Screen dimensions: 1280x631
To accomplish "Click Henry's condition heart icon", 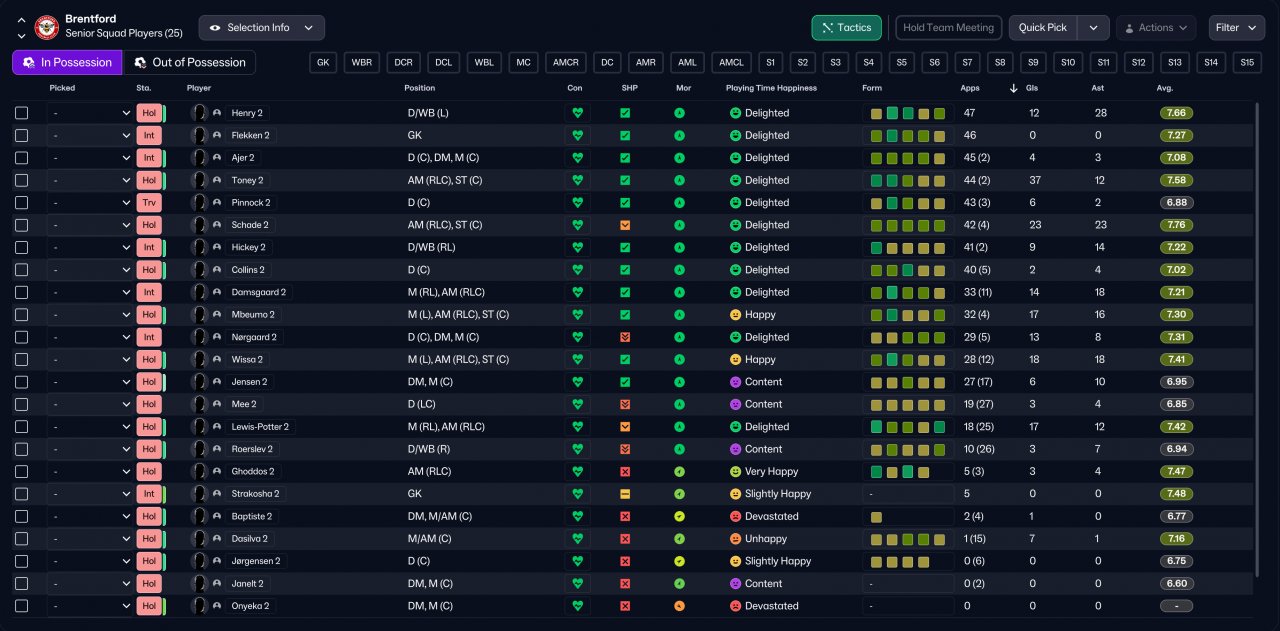I will pos(577,113).
